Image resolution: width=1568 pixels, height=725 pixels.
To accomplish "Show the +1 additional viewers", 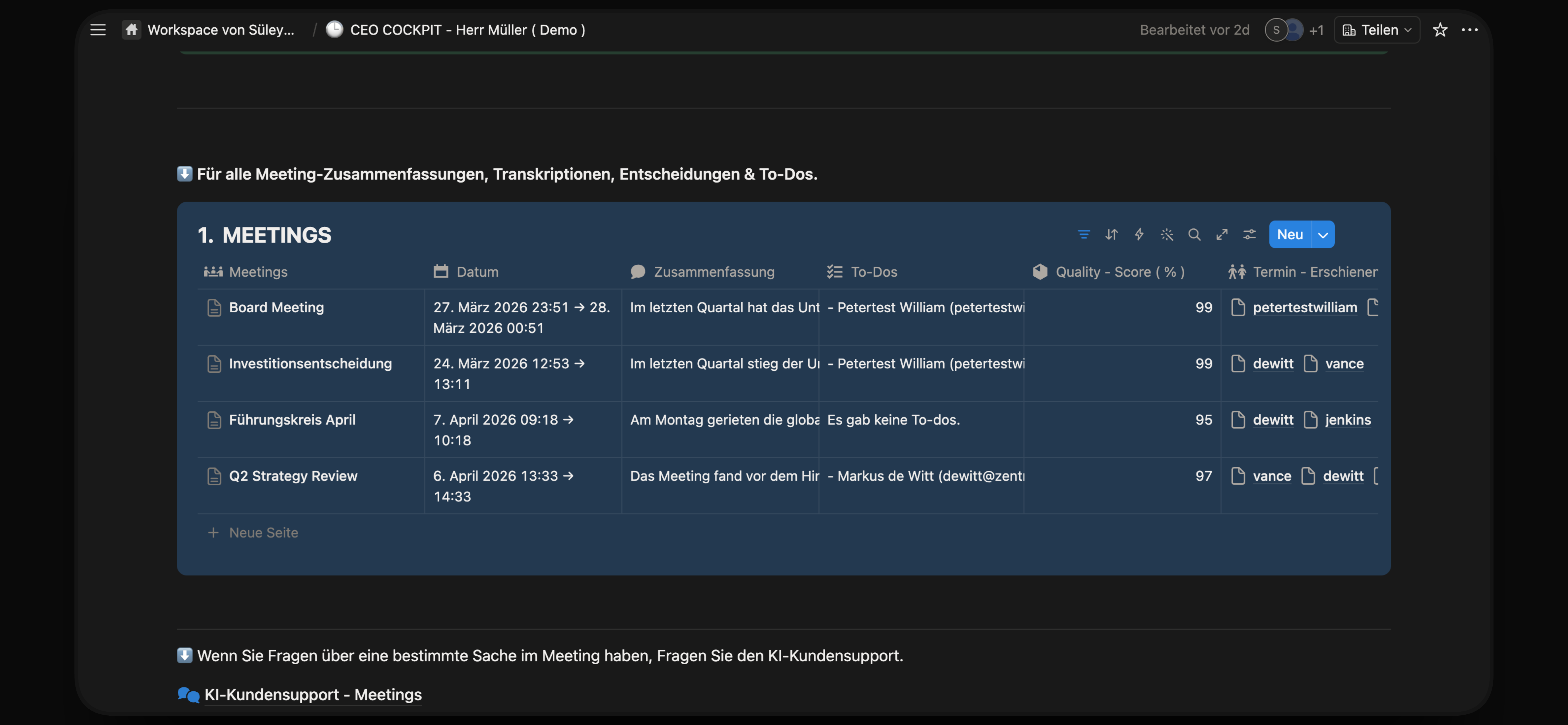I will pyautogui.click(x=1316, y=30).
